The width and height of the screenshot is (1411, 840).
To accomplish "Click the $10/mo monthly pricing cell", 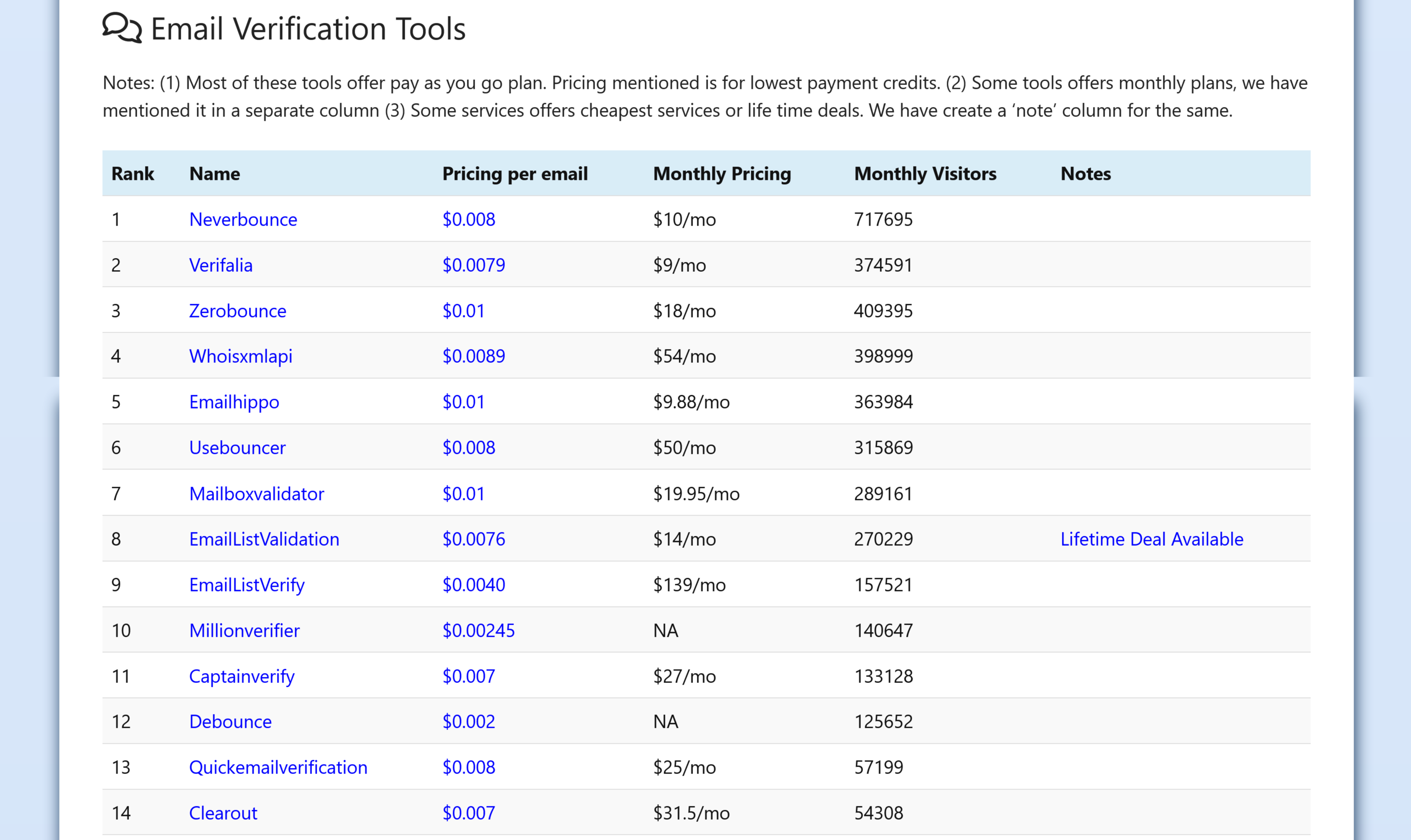I will click(684, 219).
